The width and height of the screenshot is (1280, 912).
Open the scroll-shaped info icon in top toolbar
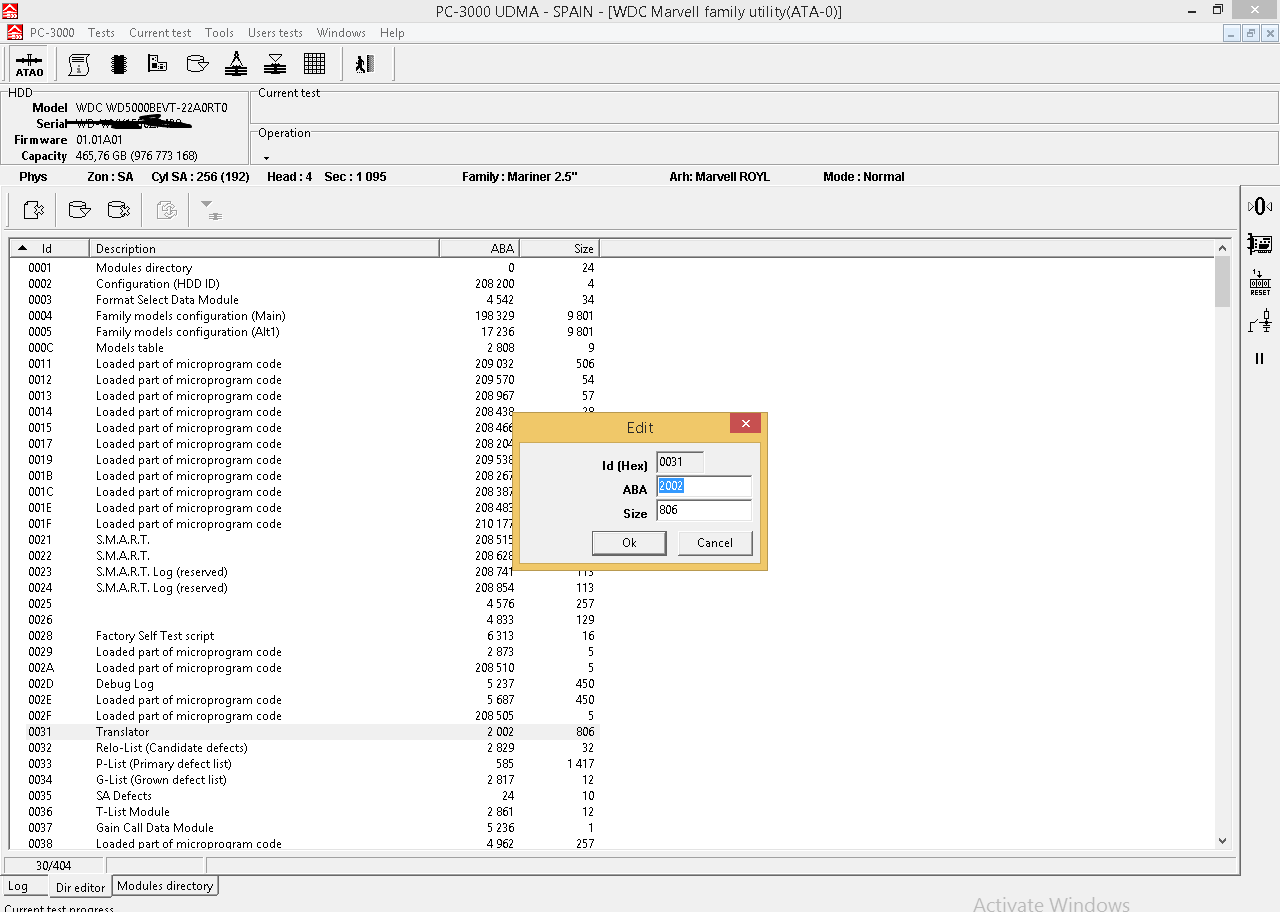pos(79,65)
